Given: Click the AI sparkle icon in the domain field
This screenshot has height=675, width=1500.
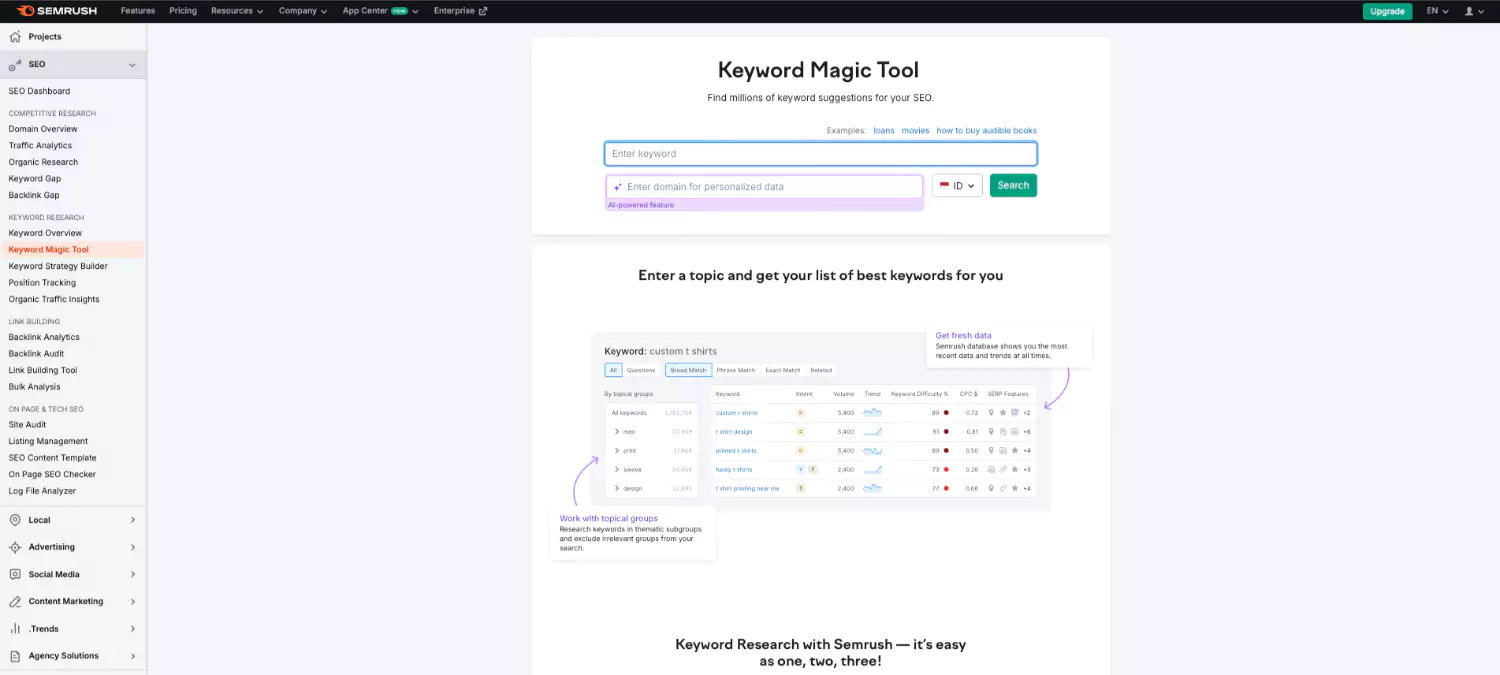Looking at the screenshot, I should [x=617, y=186].
